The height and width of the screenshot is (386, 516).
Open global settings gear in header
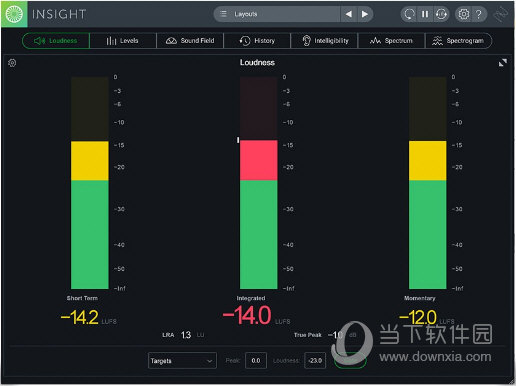tap(464, 14)
